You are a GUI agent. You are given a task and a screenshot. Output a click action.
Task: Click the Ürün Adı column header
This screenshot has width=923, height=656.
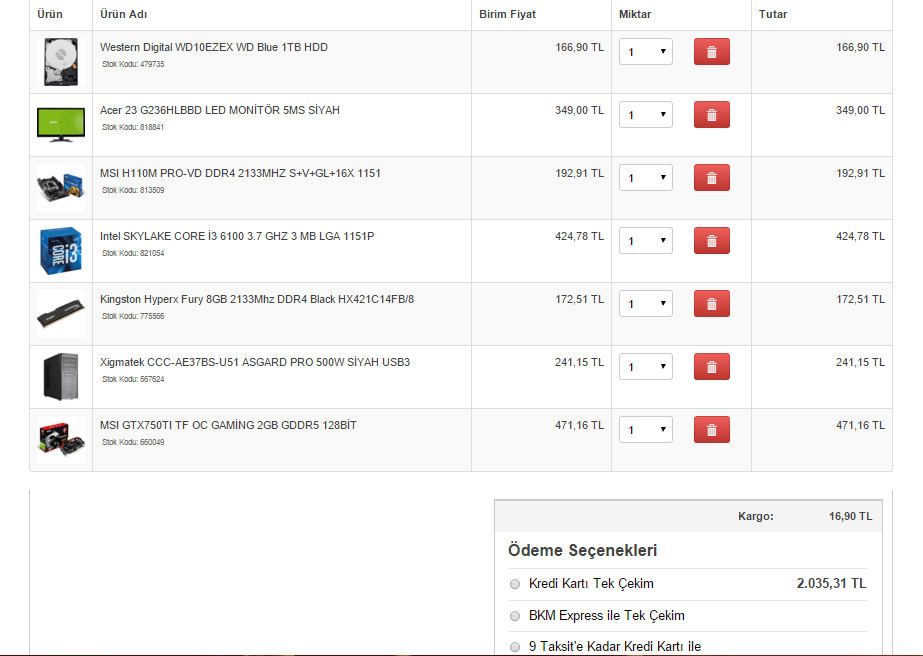pos(124,14)
